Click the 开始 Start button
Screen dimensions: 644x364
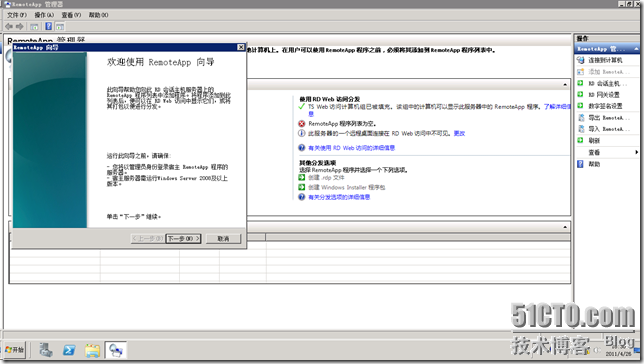coord(15,350)
